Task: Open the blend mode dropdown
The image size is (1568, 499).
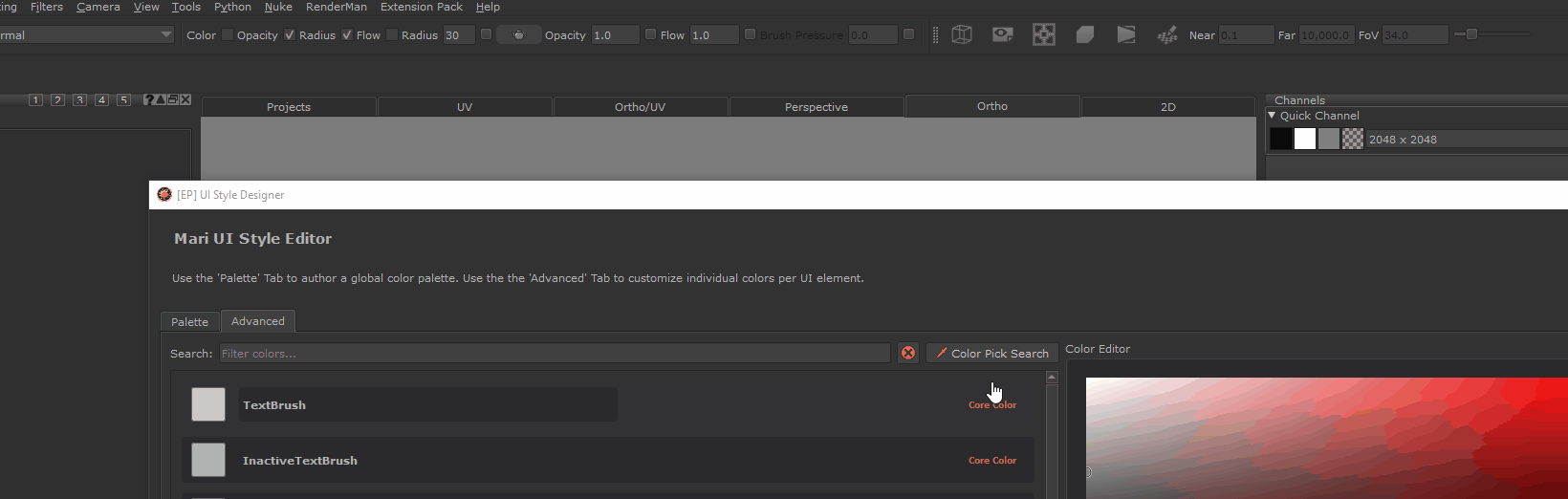Action: click(86, 35)
